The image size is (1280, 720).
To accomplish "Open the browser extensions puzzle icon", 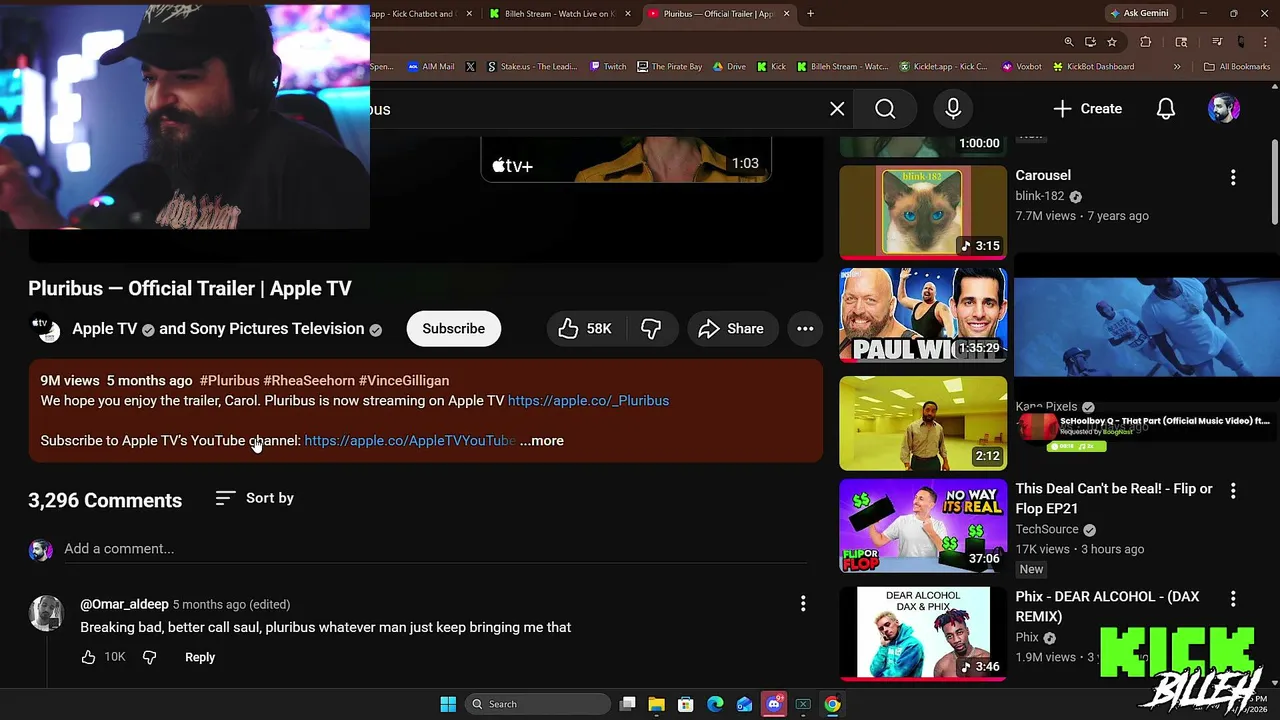I will (1146, 42).
